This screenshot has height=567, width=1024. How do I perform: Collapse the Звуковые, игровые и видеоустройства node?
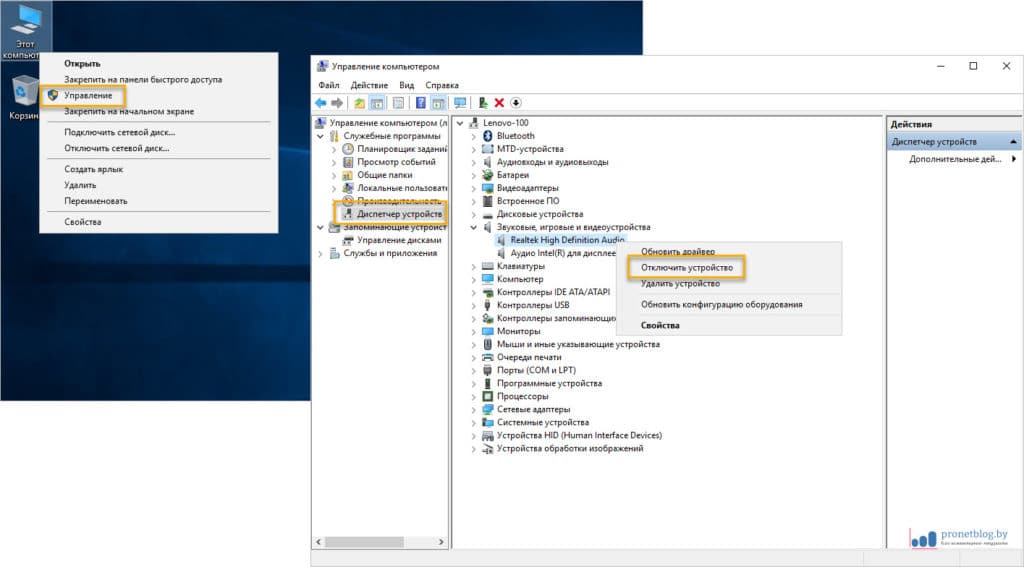click(x=474, y=227)
